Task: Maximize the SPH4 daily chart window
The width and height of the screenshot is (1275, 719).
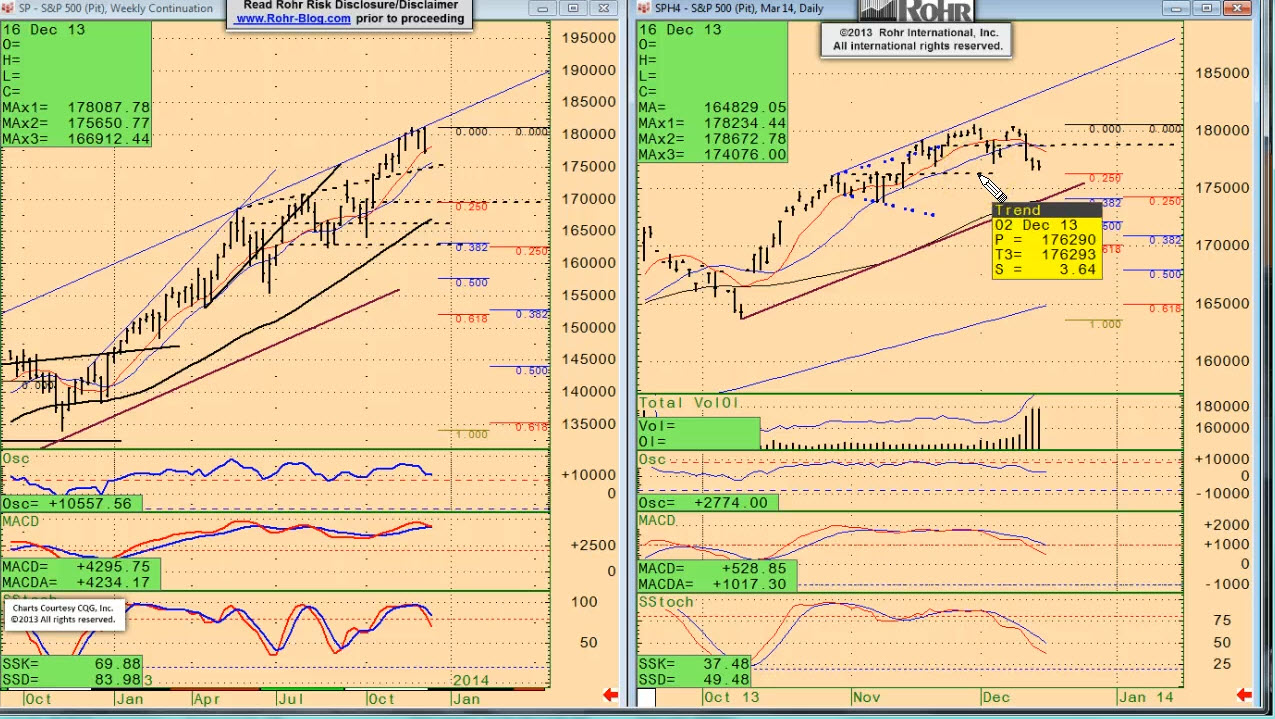Action: pos(1207,8)
